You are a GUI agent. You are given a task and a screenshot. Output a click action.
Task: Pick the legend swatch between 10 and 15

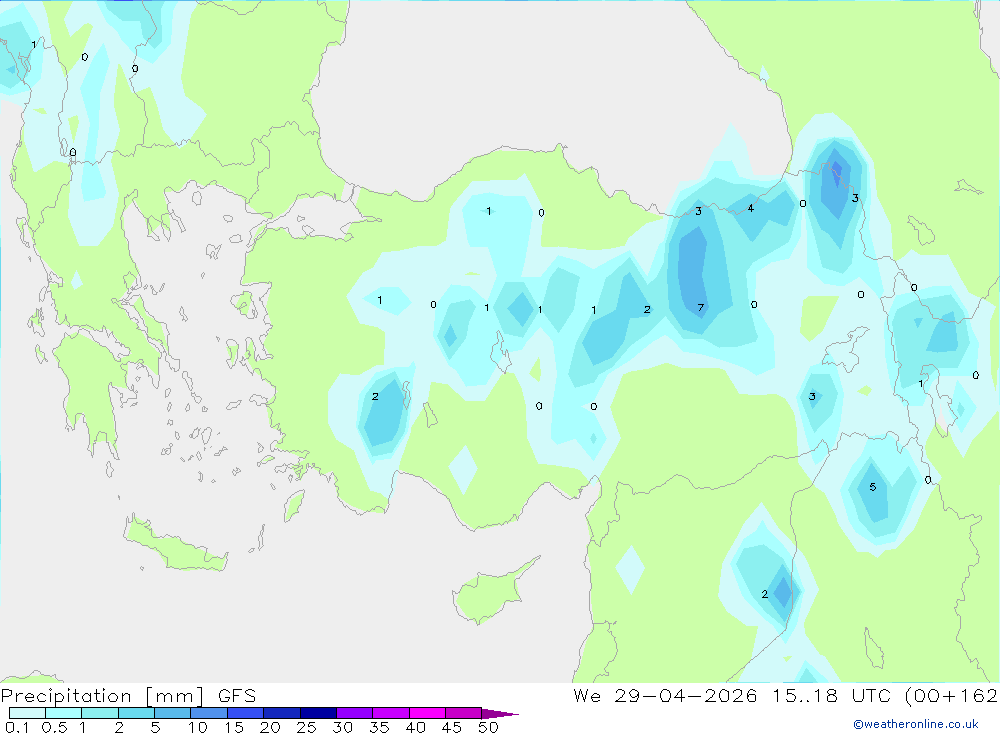click(x=209, y=713)
